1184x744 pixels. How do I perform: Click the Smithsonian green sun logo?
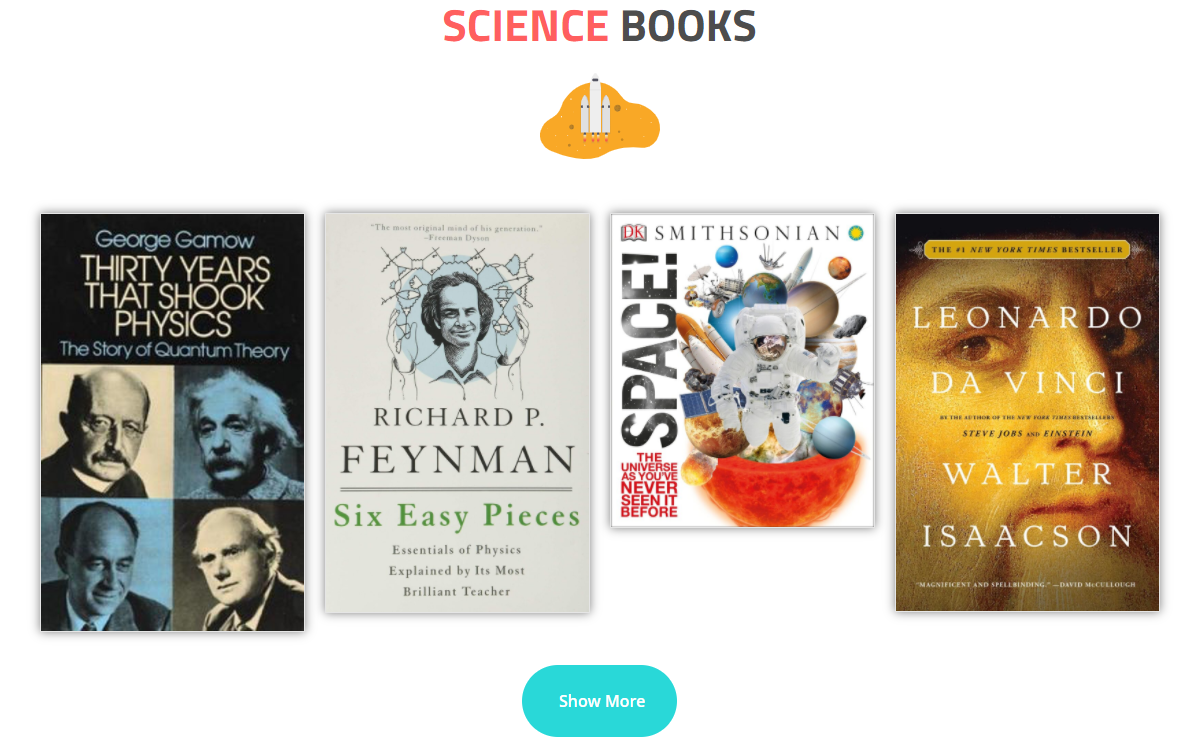[856, 233]
